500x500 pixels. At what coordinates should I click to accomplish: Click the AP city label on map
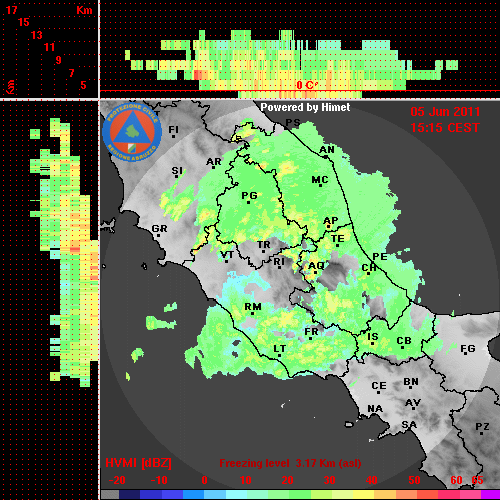pyautogui.click(x=331, y=221)
